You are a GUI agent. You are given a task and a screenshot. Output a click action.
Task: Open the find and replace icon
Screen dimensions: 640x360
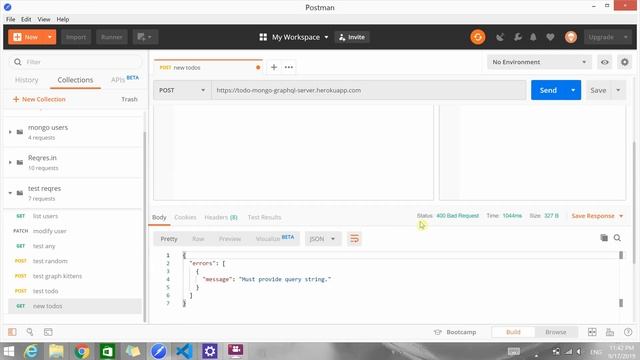pyautogui.click(x=30, y=332)
